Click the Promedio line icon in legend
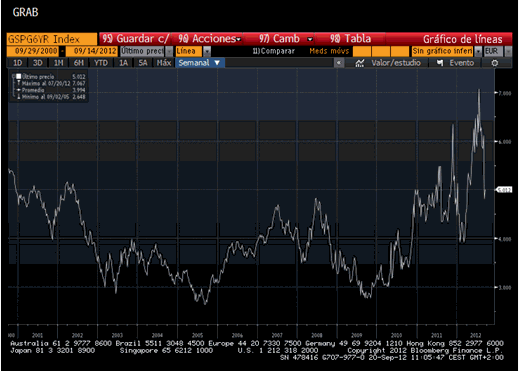Viewport: 519px width, 371px height. (x=19, y=90)
